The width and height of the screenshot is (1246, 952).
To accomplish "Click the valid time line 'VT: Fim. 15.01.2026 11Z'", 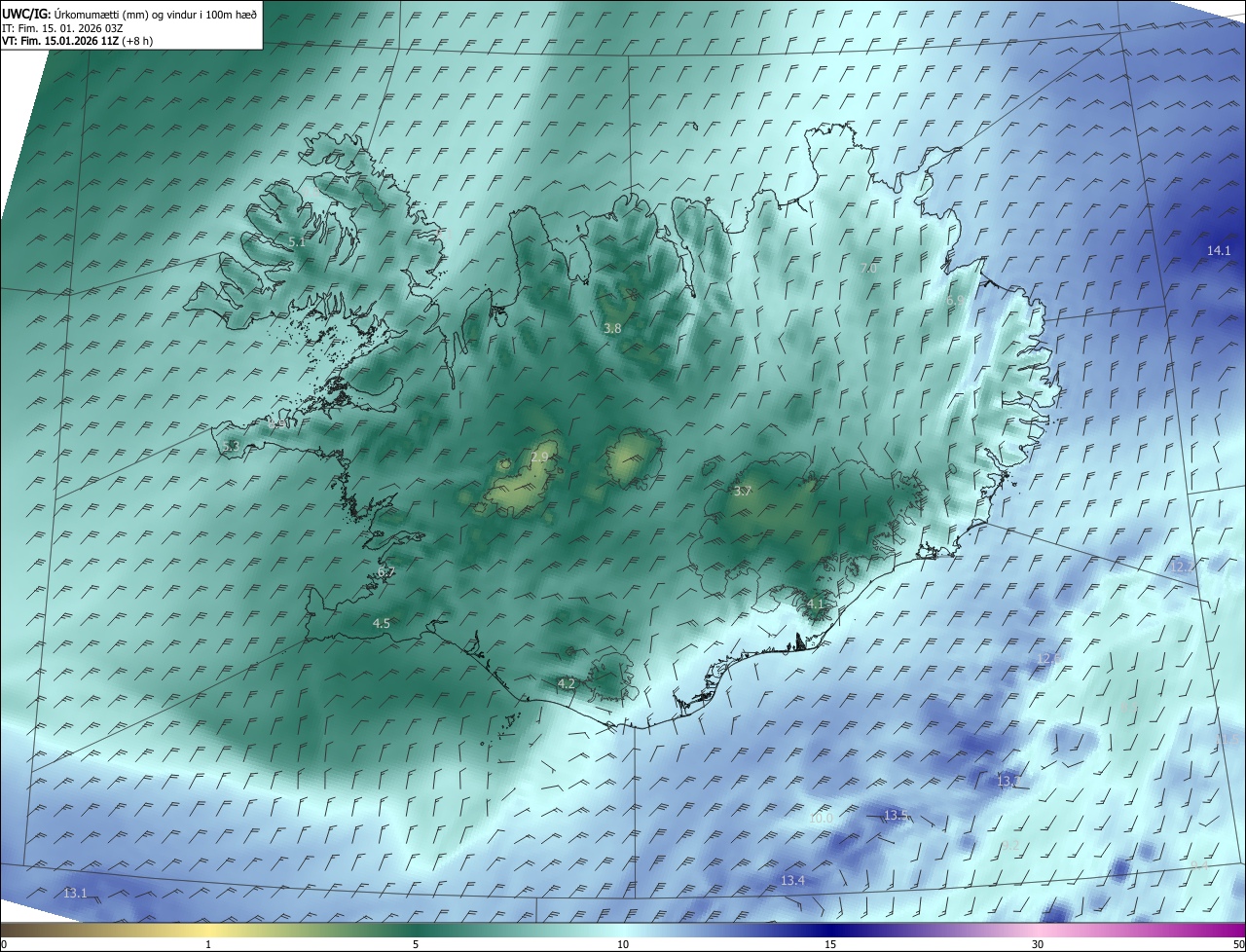I will coord(62,41).
